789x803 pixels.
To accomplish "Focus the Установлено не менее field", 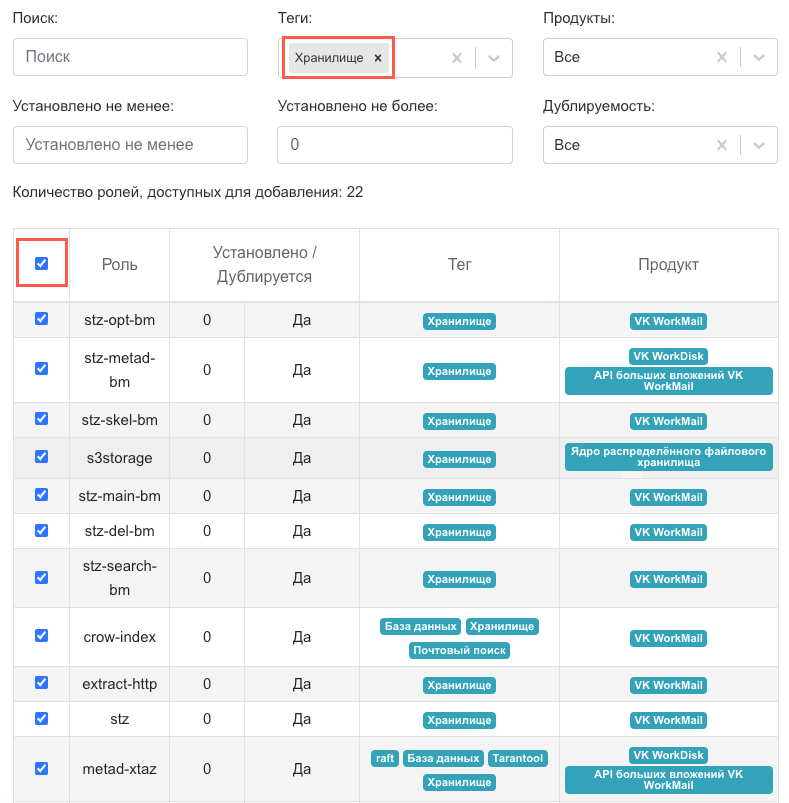I will (130, 145).
